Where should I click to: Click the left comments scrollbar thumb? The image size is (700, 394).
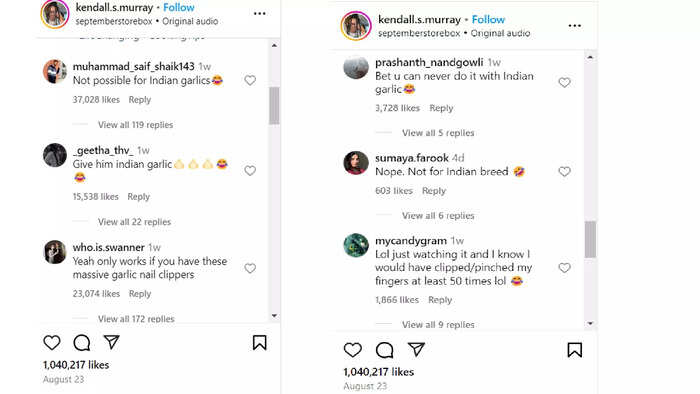tap(274, 106)
